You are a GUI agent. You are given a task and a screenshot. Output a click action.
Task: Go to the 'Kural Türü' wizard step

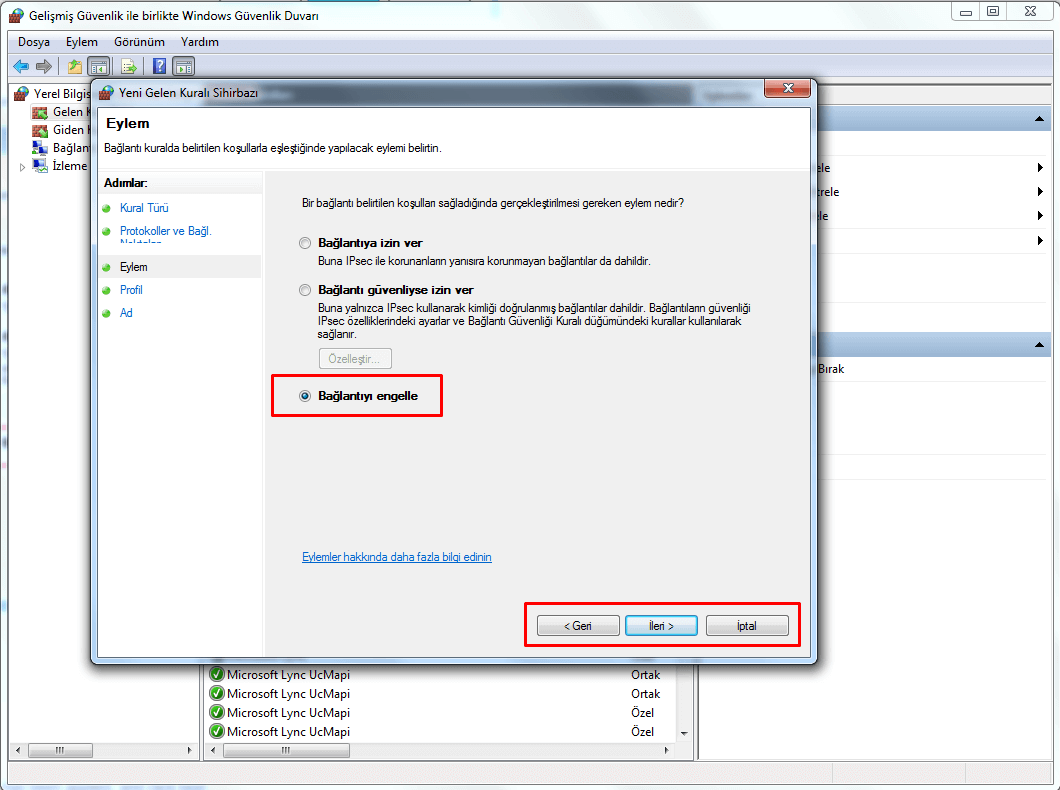[x=144, y=208]
